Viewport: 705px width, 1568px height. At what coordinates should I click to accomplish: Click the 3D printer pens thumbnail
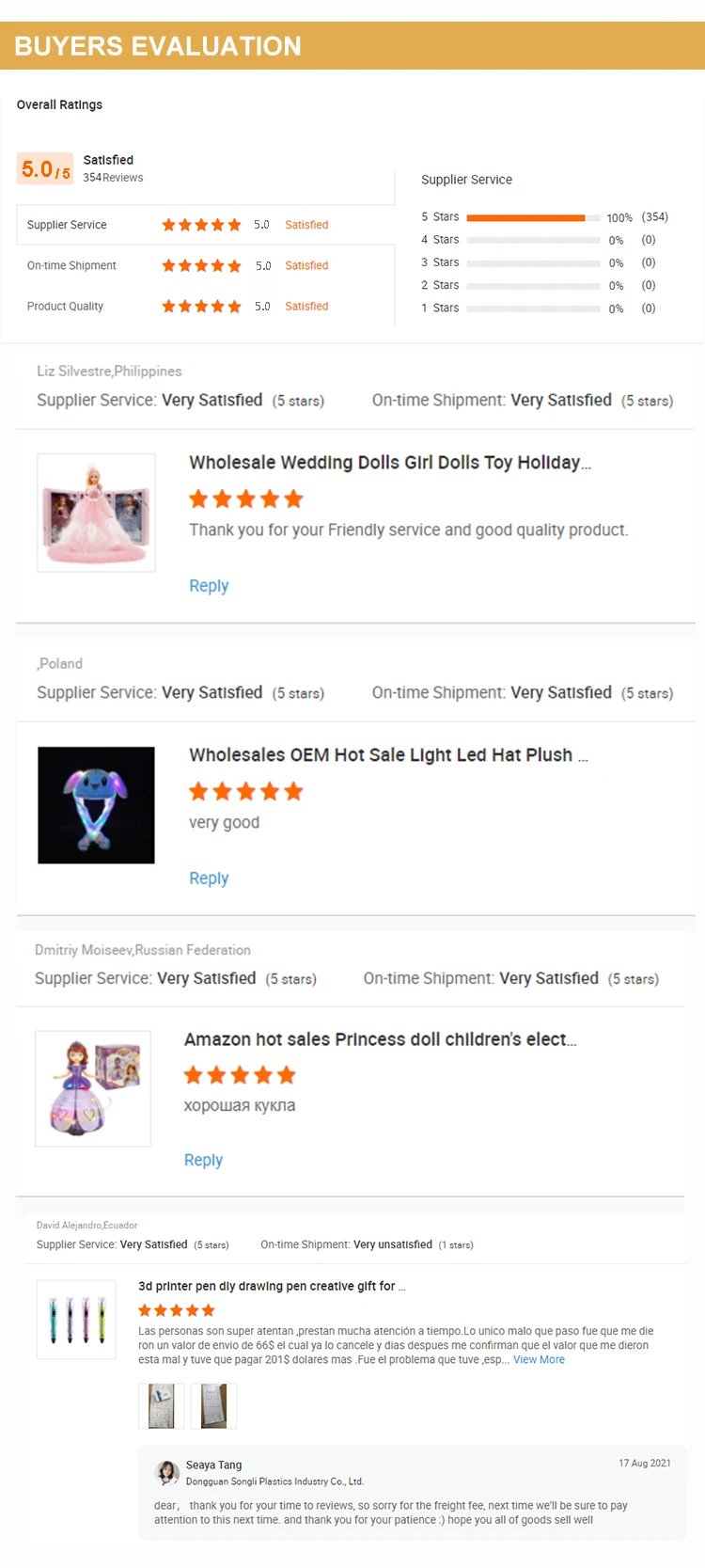click(76, 1319)
